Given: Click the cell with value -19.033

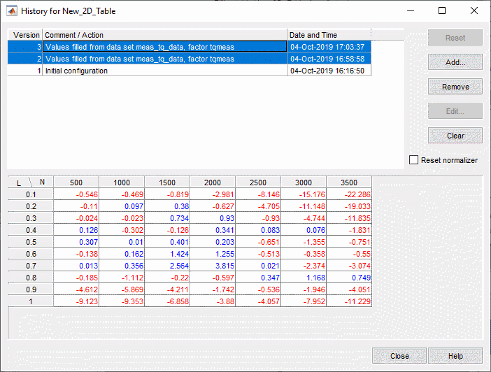Looking at the screenshot, I should coord(349,206).
